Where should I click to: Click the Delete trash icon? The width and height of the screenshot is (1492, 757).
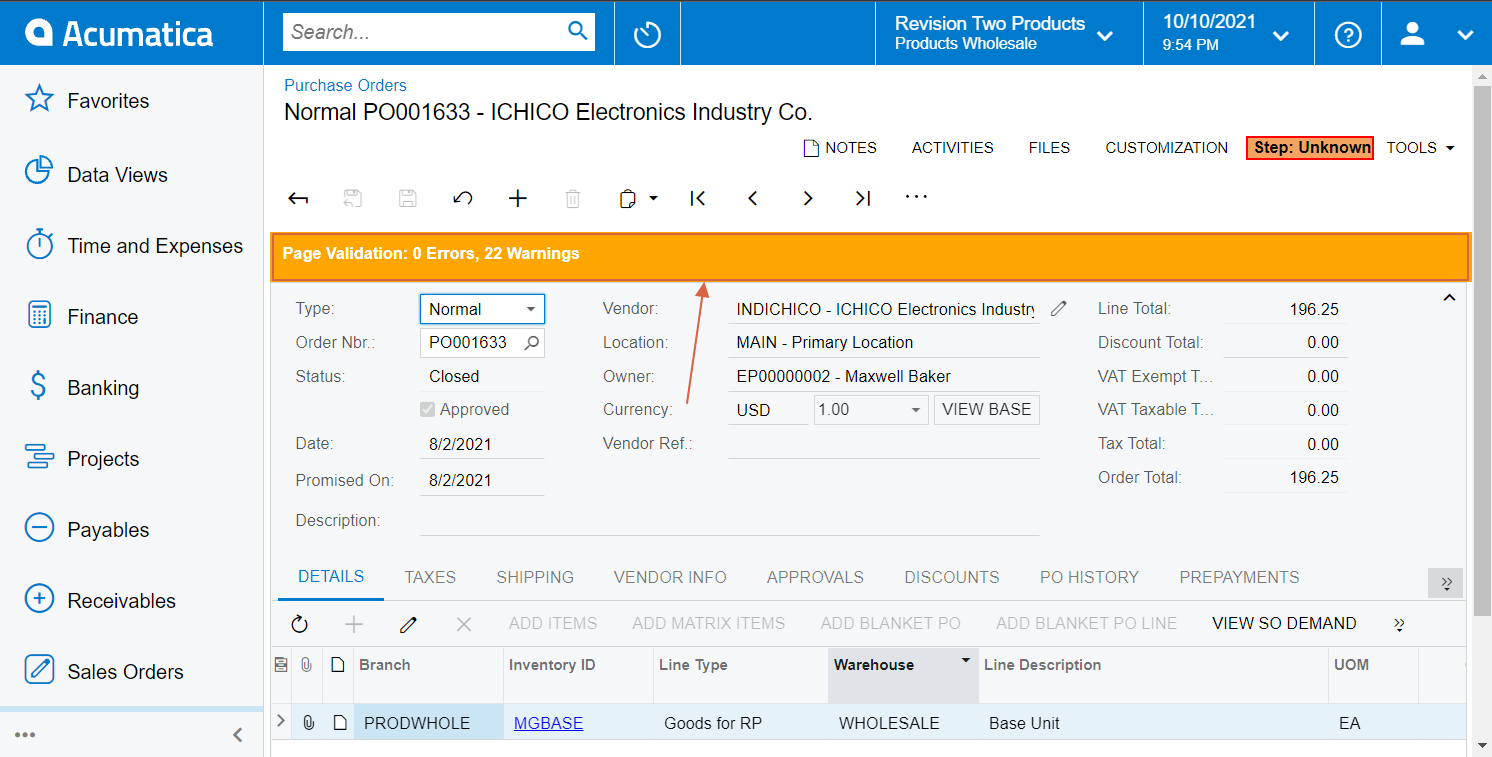pos(572,198)
